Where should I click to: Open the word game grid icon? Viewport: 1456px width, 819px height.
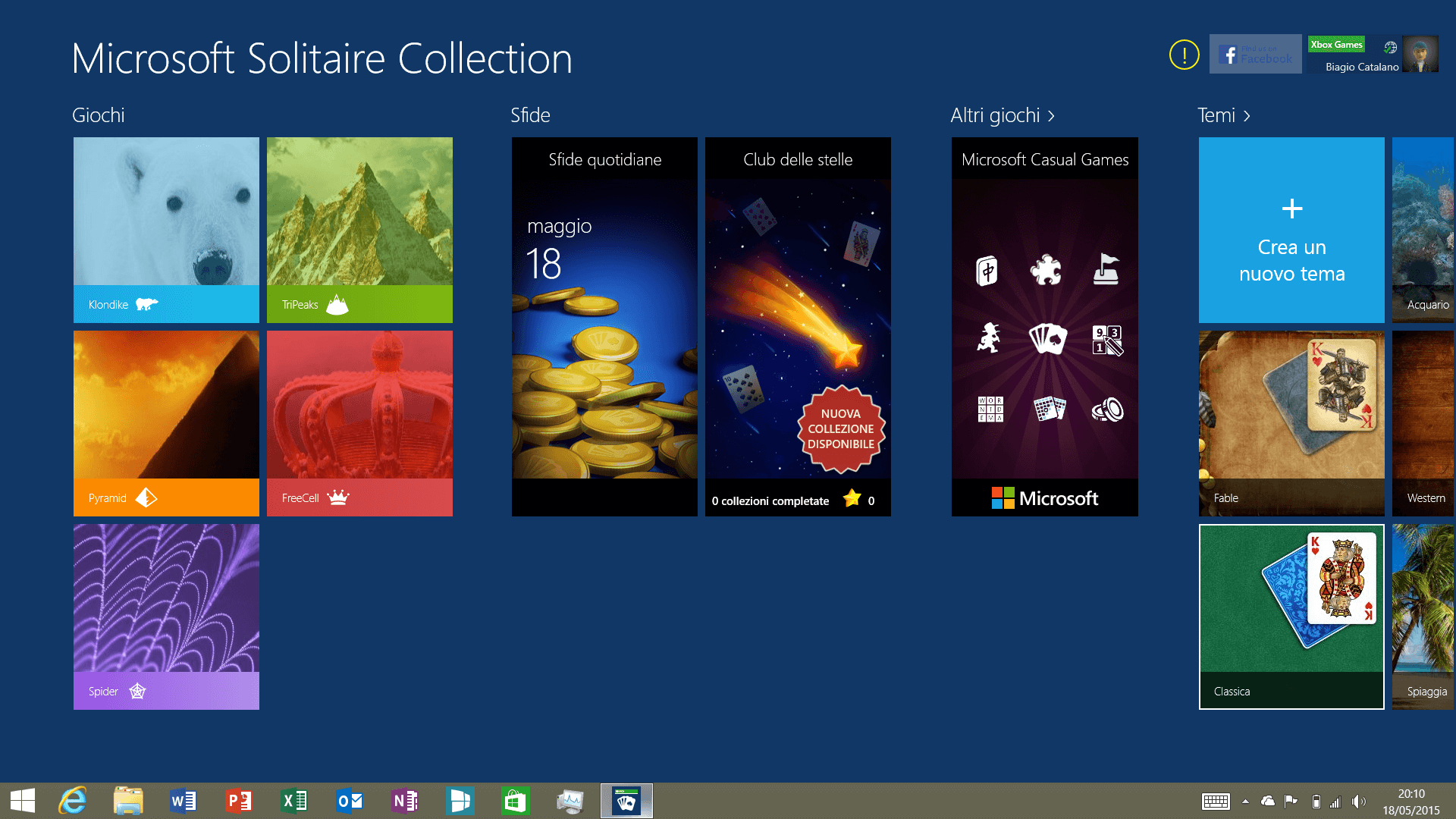(990, 409)
